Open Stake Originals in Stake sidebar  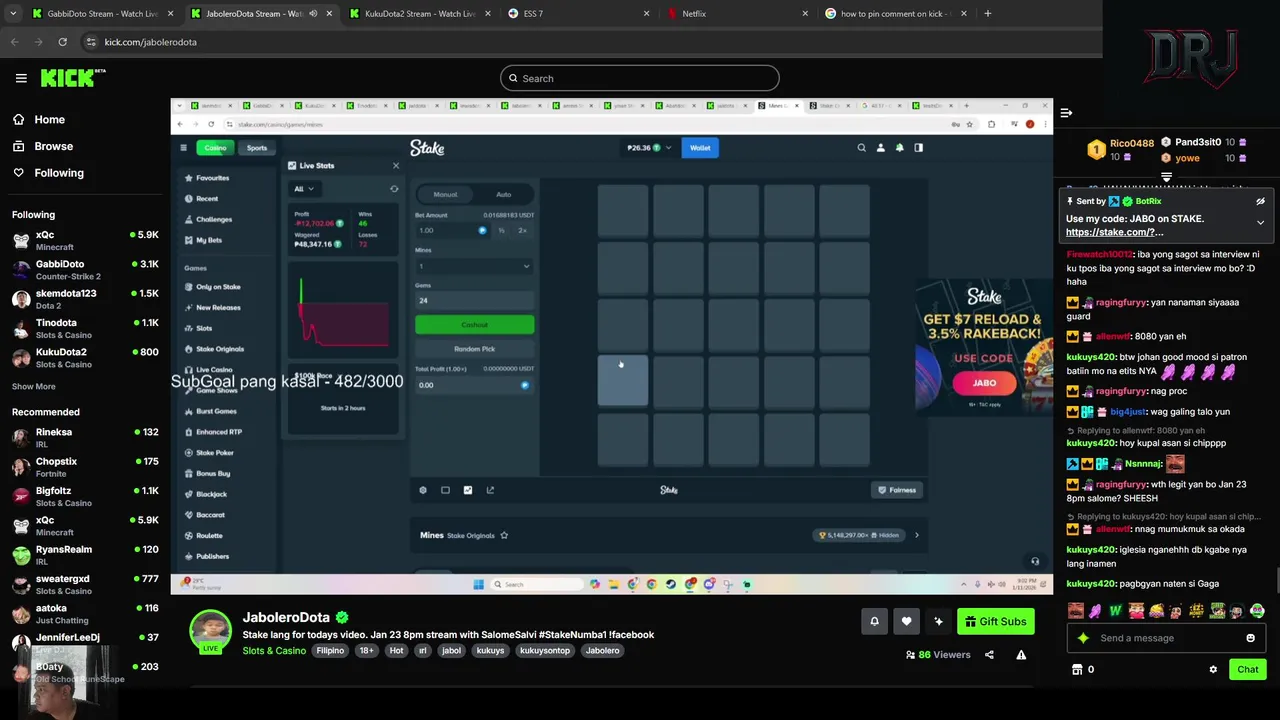pyautogui.click(x=219, y=349)
